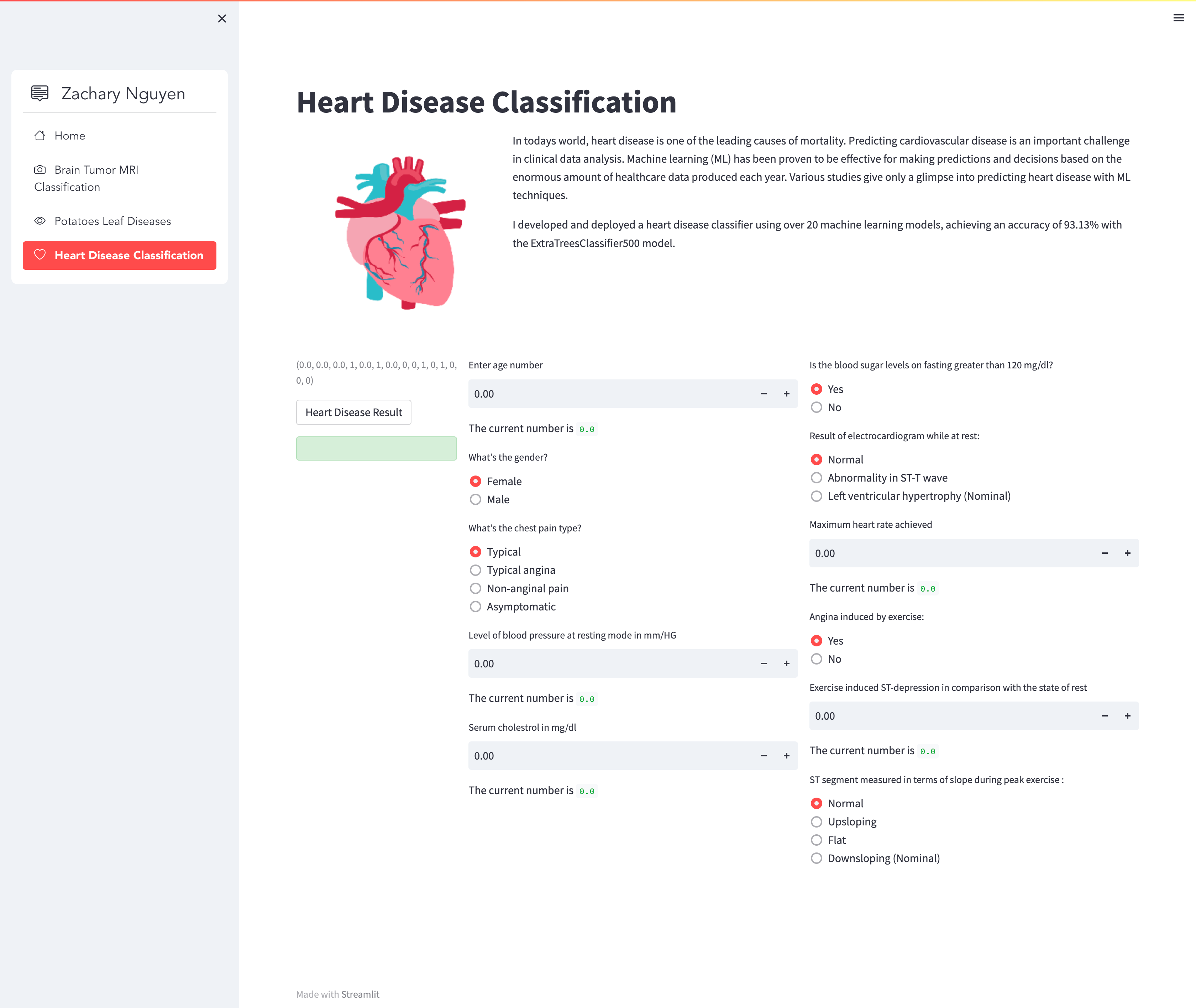The width and height of the screenshot is (1196, 1008).
Task: Decrease serum cholesterol with the minus button
Action: tap(764, 755)
